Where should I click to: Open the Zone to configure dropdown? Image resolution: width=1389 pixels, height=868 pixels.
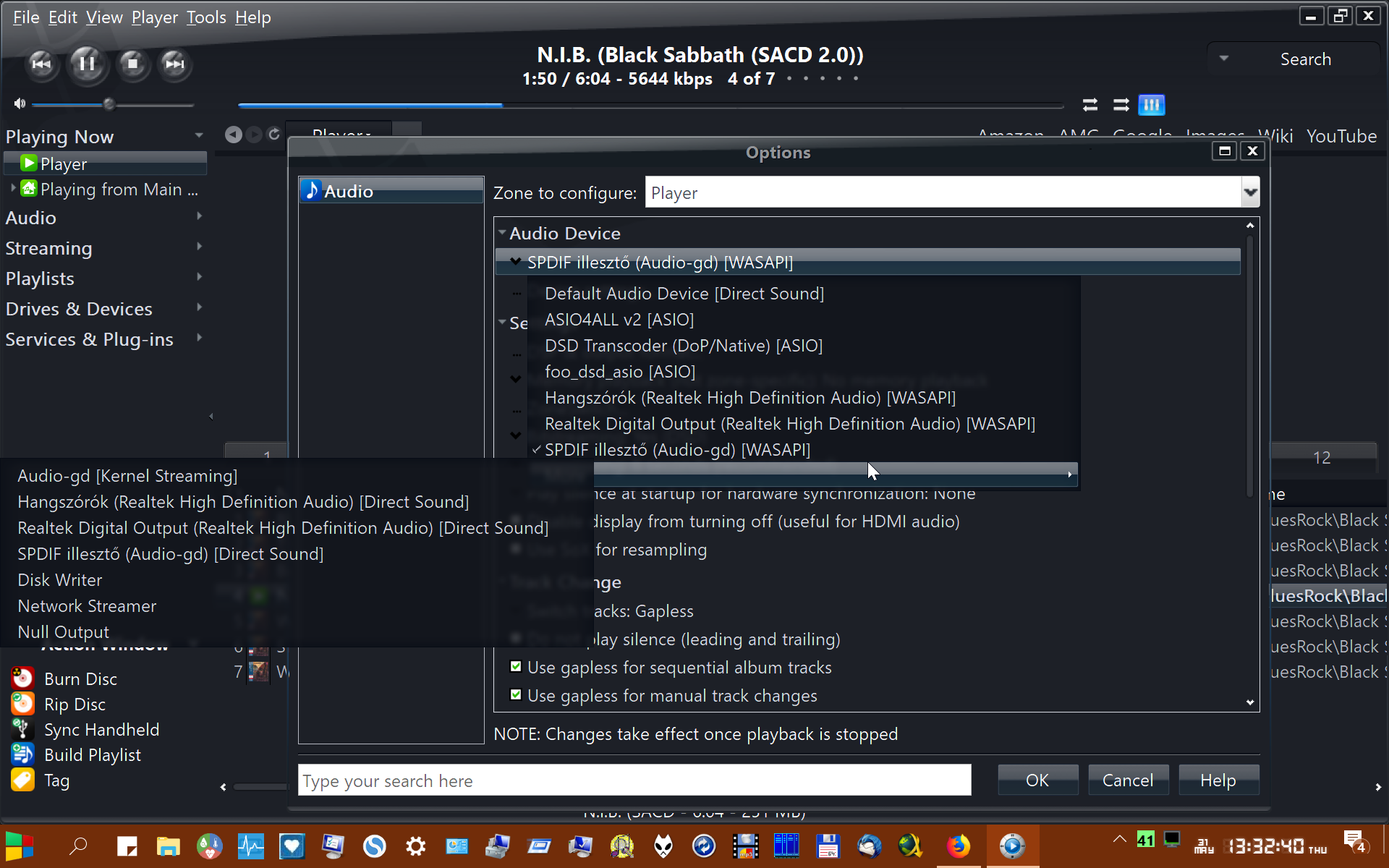point(1250,192)
